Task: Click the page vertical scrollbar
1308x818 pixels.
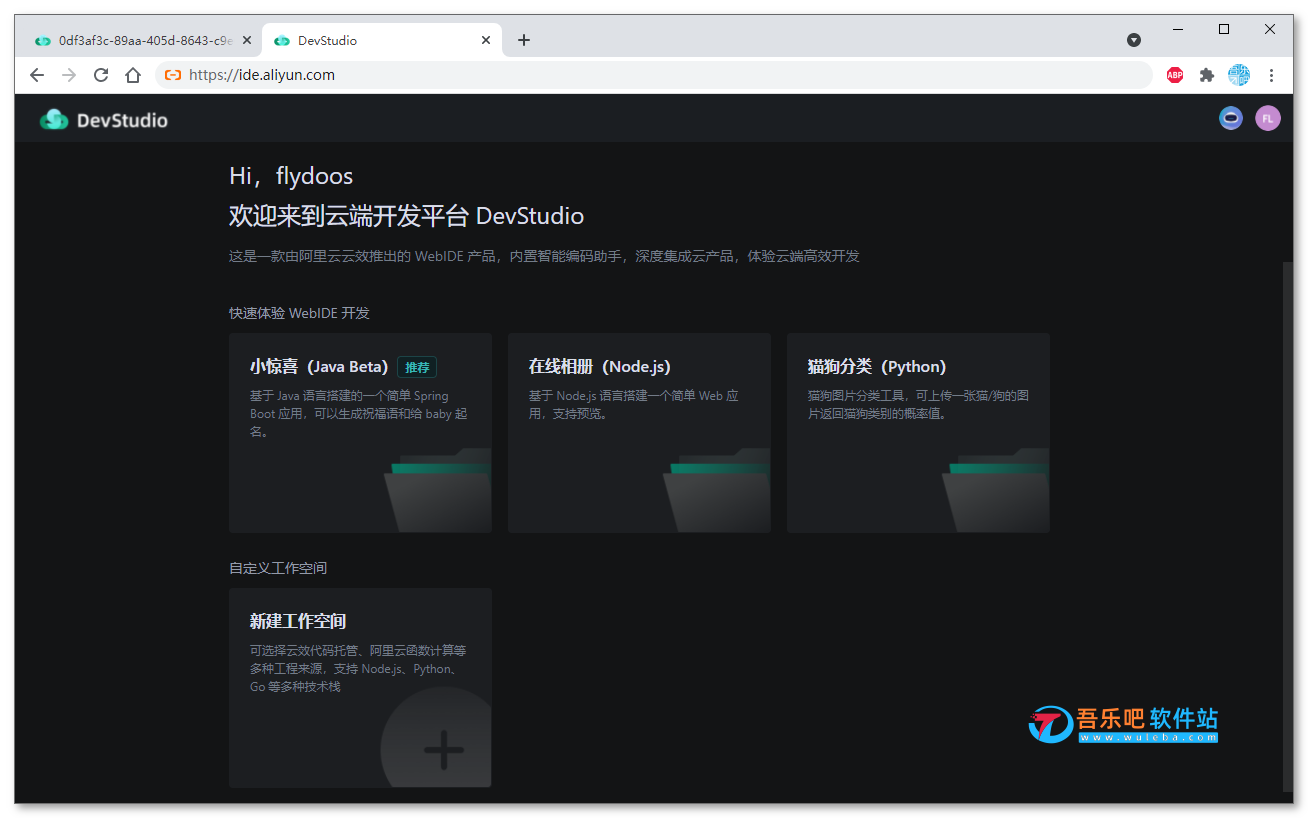Action: (1287, 525)
